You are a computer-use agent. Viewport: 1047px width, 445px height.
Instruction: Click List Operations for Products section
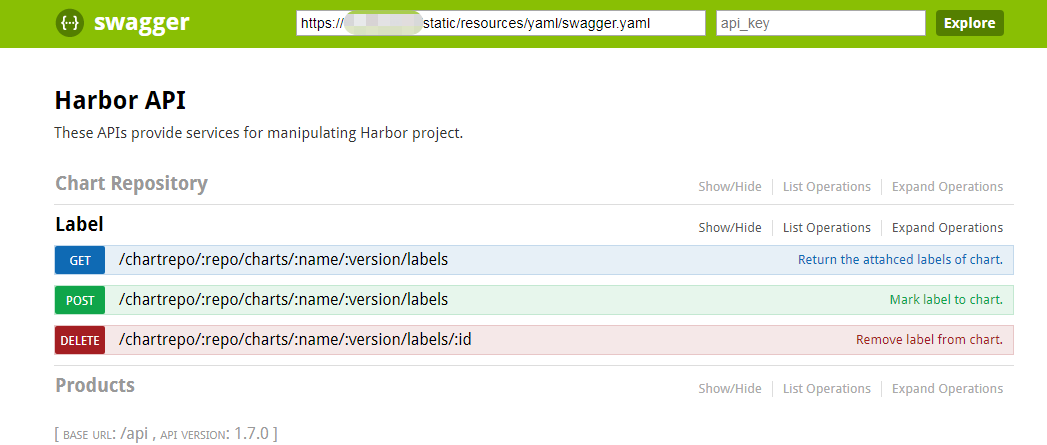point(827,389)
